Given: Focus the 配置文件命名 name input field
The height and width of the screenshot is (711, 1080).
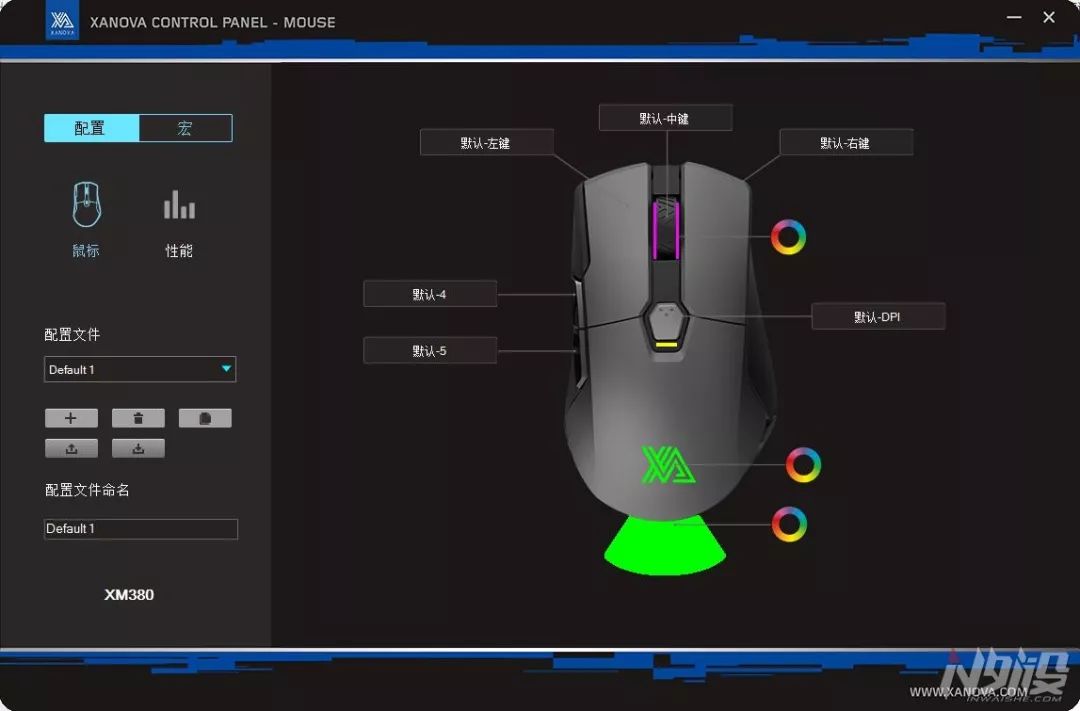Looking at the screenshot, I should click(141, 529).
